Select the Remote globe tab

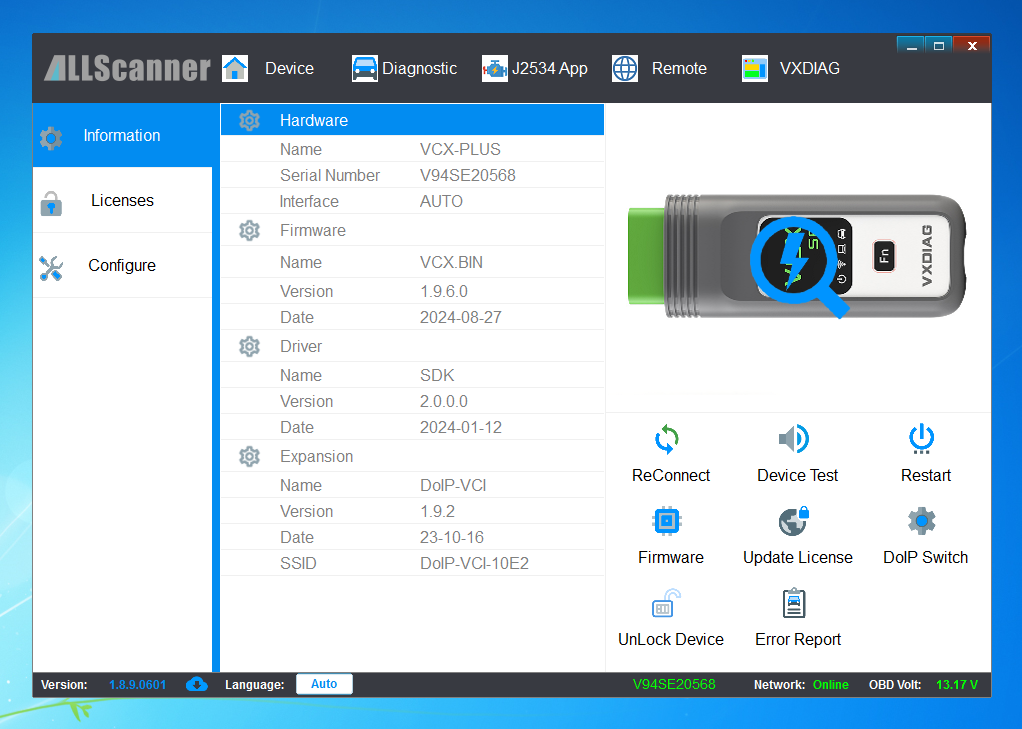(659, 69)
